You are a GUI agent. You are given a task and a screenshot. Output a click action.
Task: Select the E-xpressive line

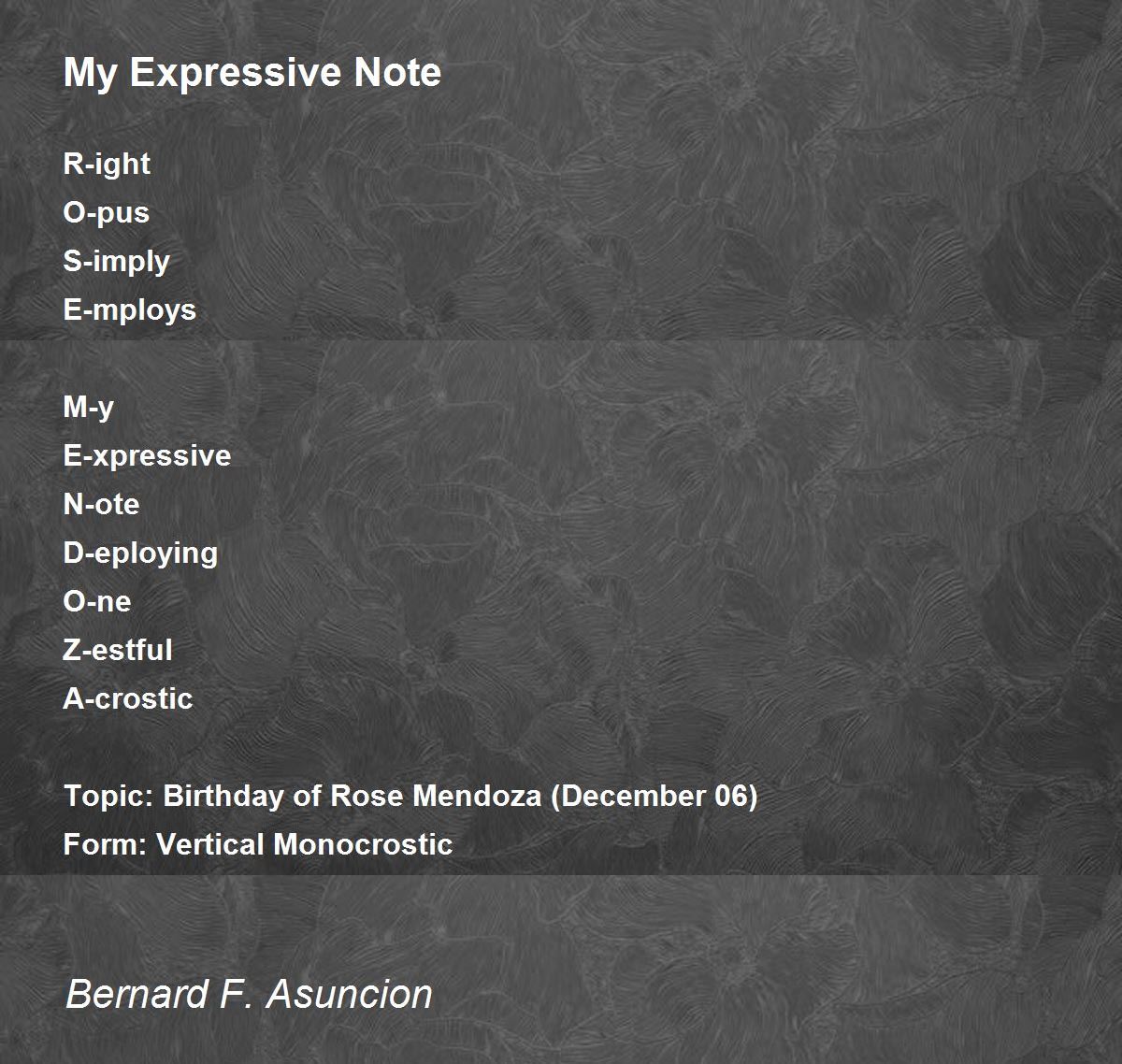point(147,456)
